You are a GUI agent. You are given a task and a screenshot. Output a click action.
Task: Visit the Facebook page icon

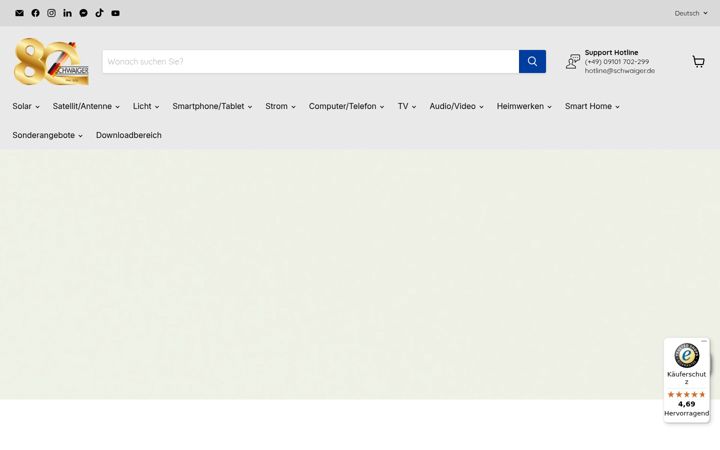click(35, 13)
